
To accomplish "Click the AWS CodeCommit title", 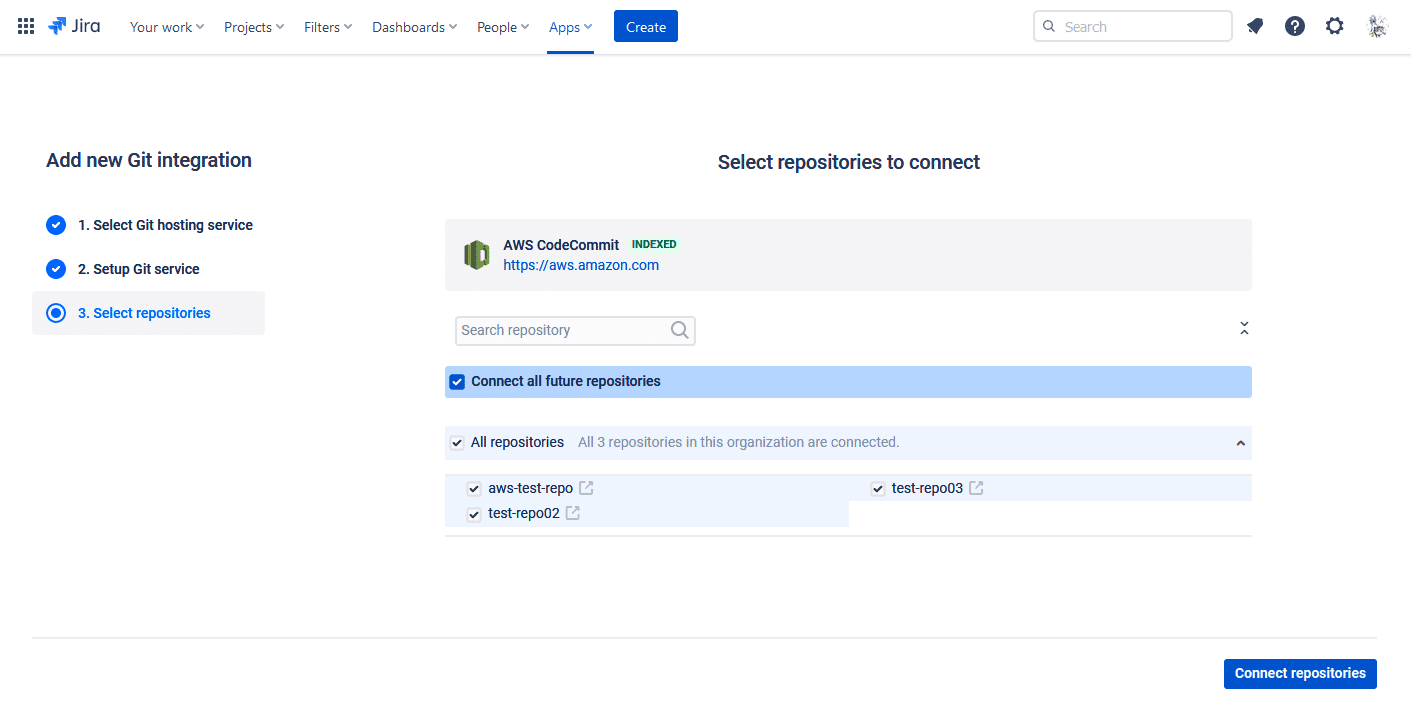I will [x=561, y=245].
